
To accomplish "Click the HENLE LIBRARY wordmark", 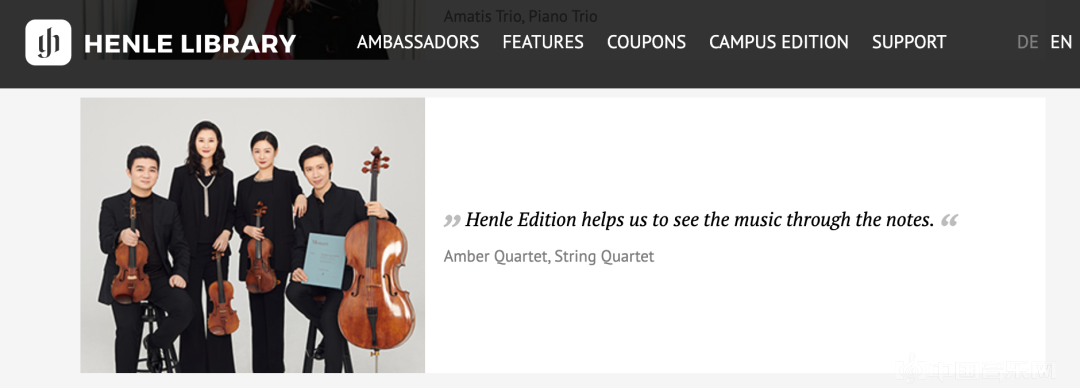I will 190,44.
